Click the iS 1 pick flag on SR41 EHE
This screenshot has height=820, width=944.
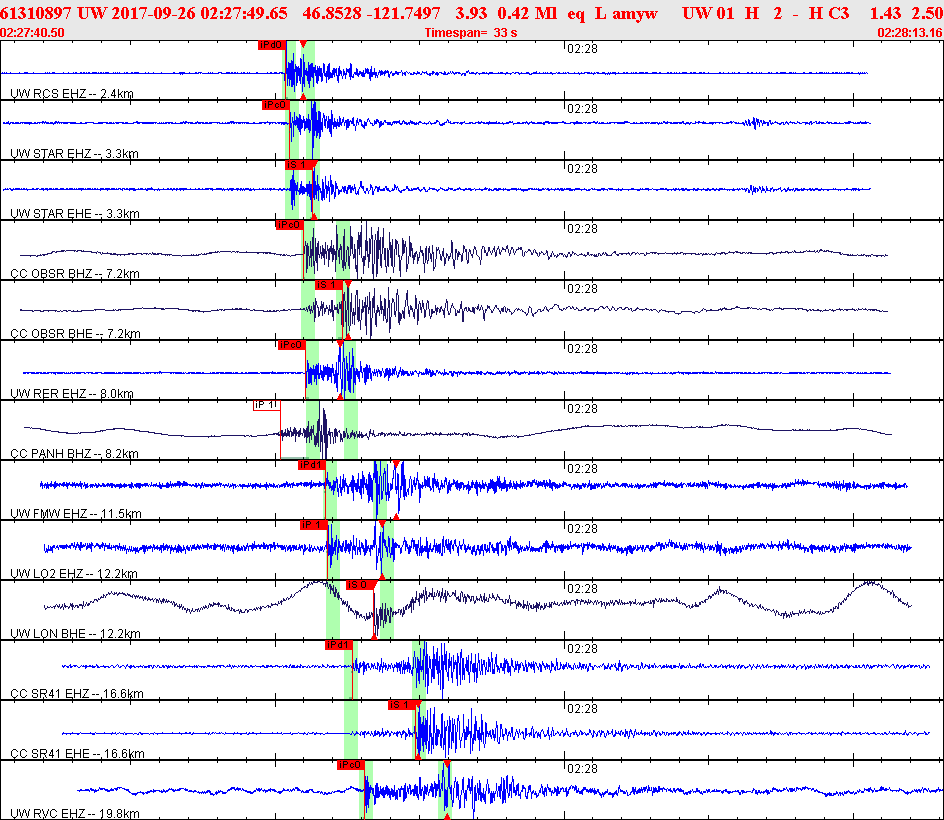pos(402,705)
